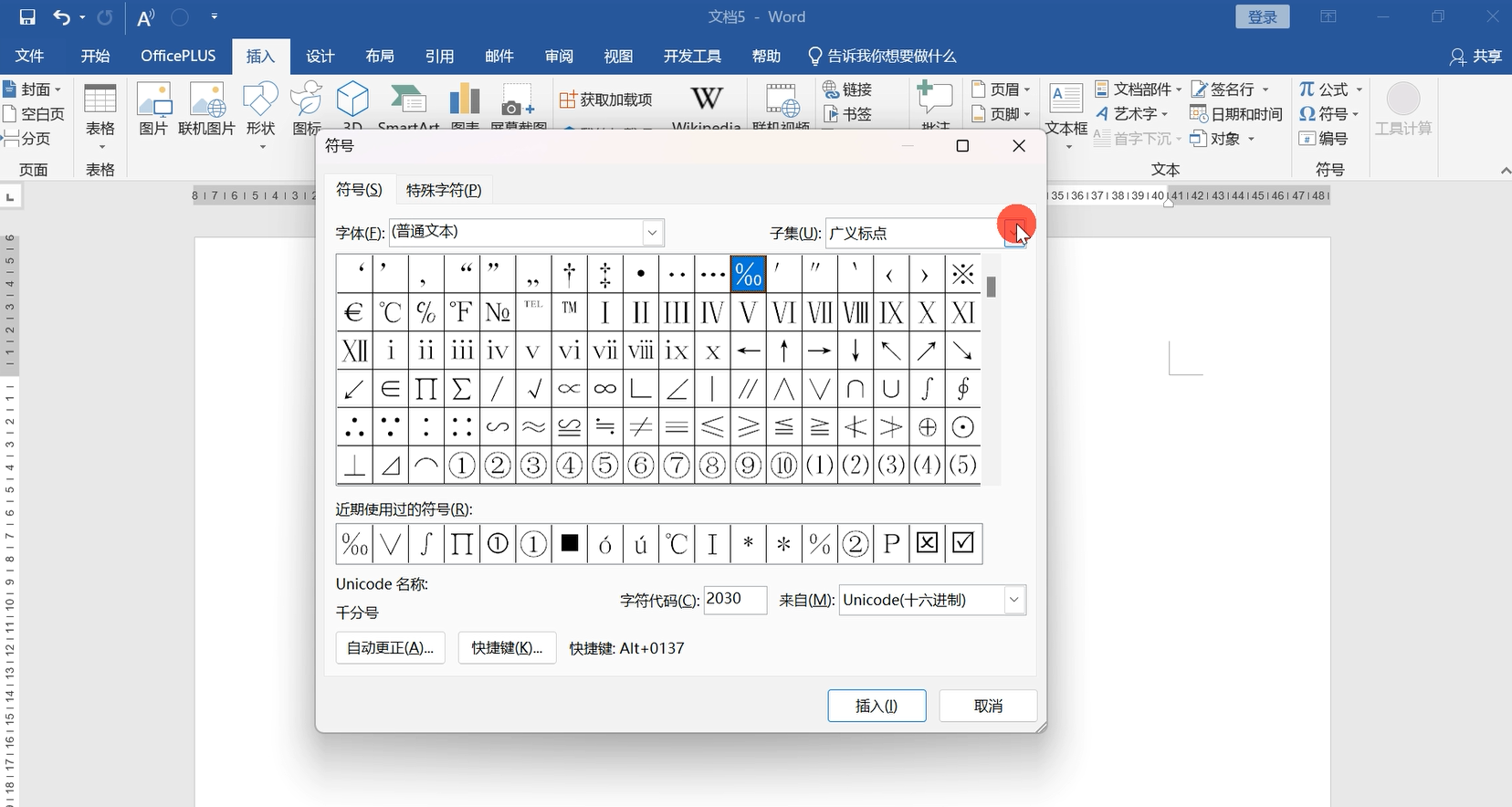
Task: Click Blank Page (空白页) in the ribbon
Action: (33, 114)
